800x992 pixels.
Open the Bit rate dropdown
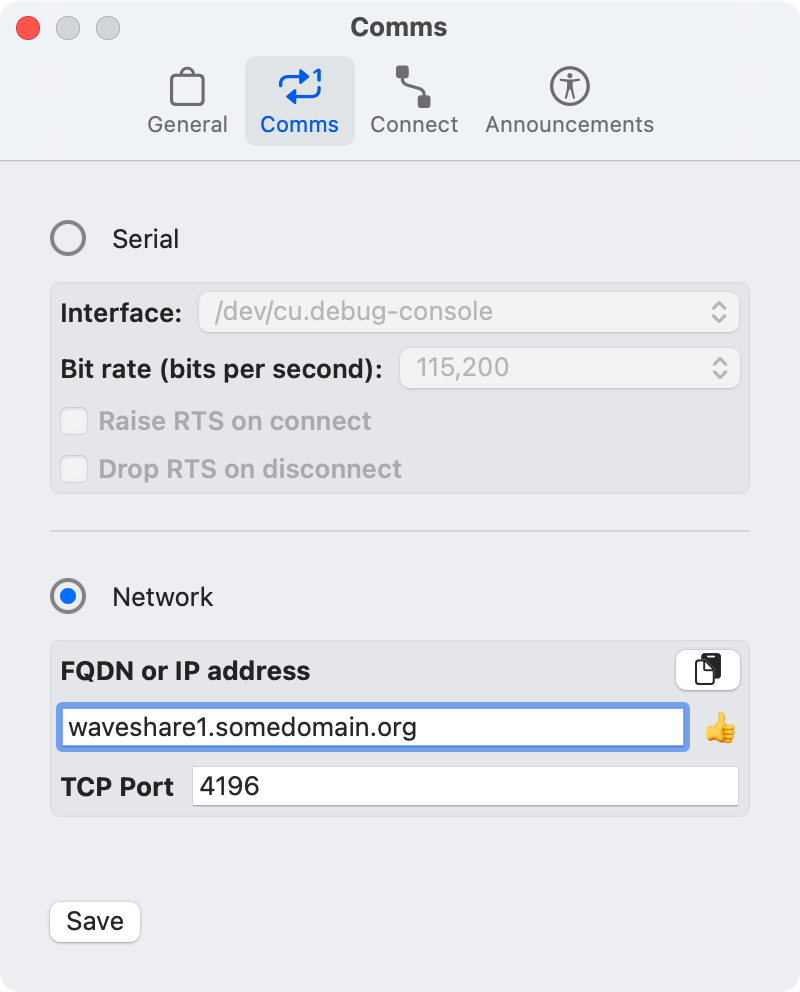pyautogui.click(x=569, y=368)
